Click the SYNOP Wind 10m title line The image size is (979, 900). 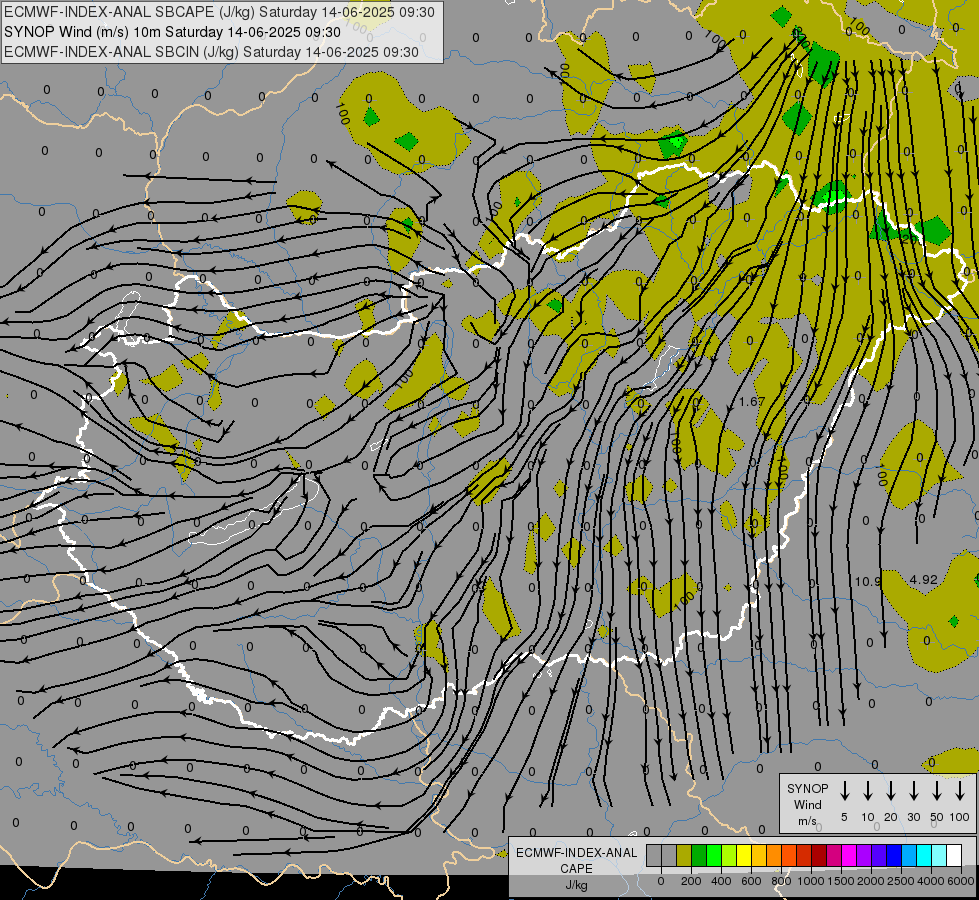[172, 32]
